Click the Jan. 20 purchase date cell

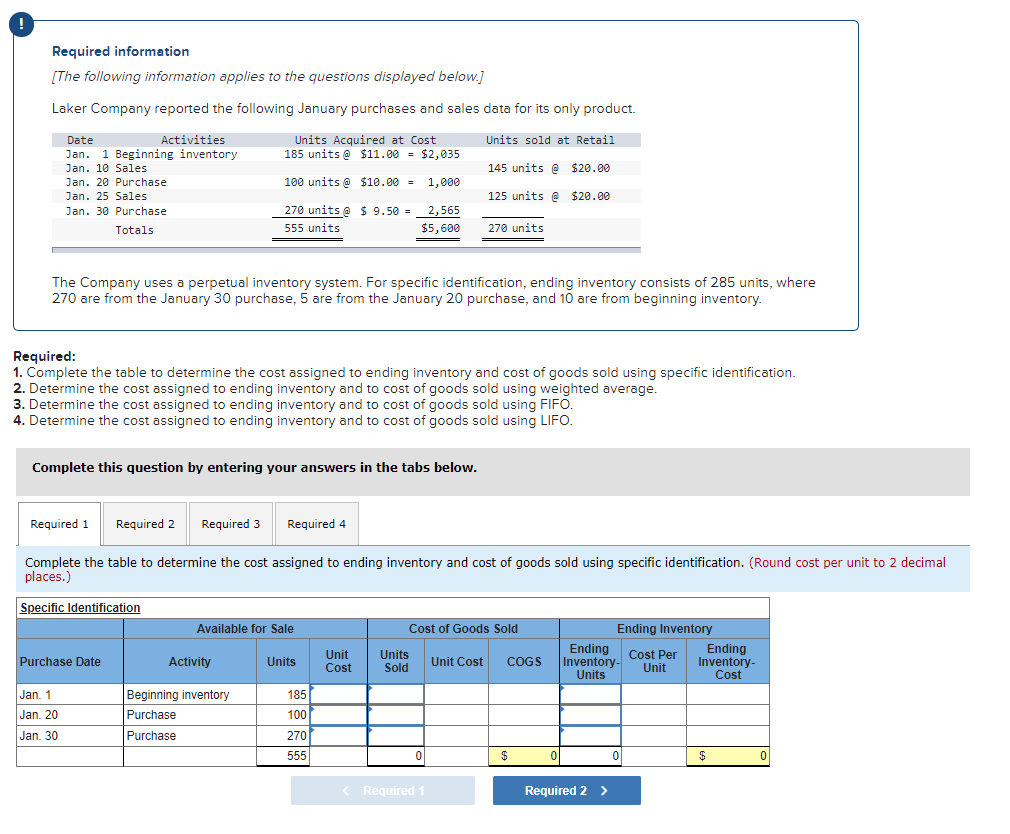pos(70,715)
